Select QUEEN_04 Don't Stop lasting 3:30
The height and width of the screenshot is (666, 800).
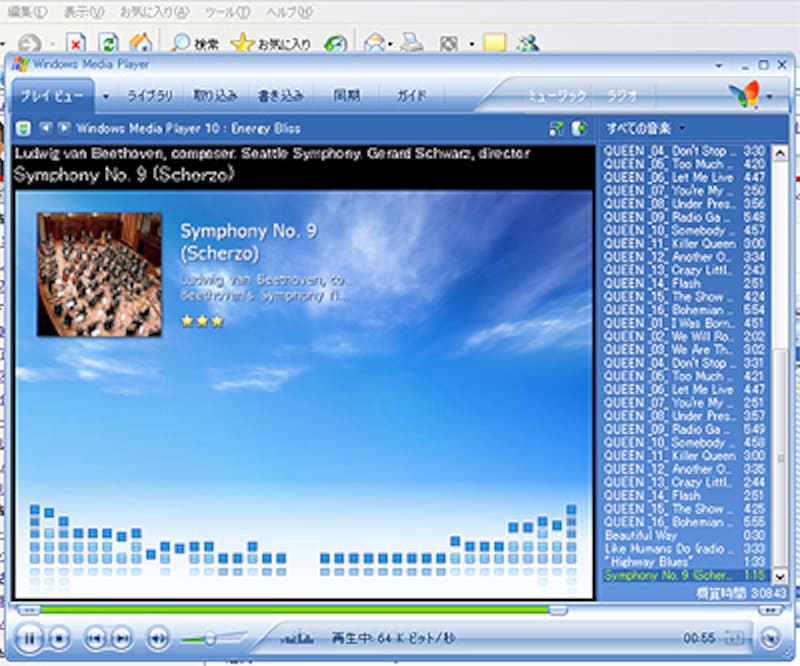point(684,151)
